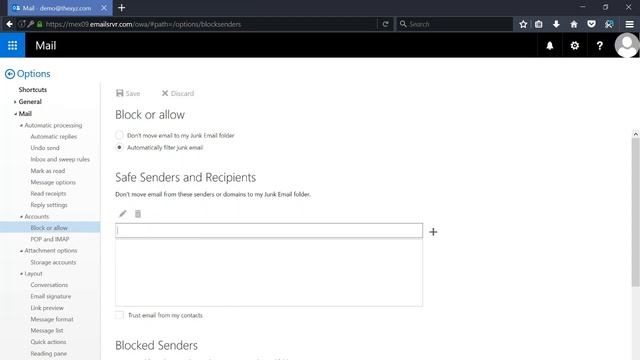This screenshot has width=640, height=360.
Task: Open Storage accounts settings
Action: [53, 262]
